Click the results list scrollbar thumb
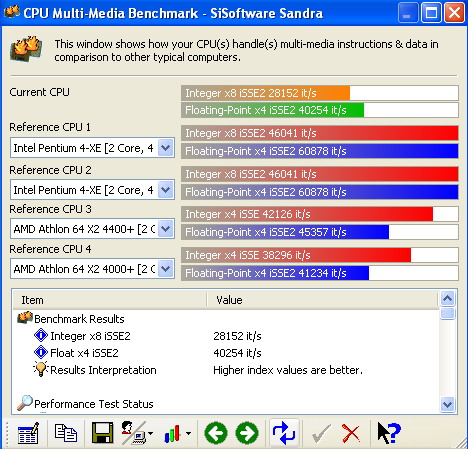This screenshot has height=449, width=468. (447, 313)
